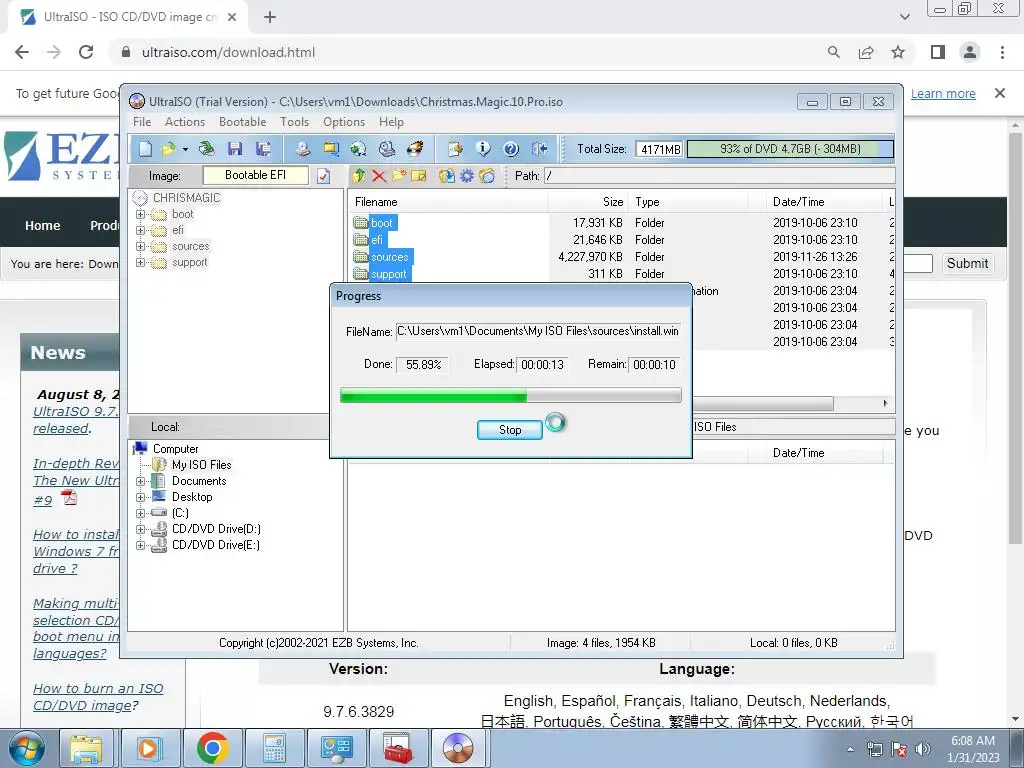Image resolution: width=1024 pixels, height=768 pixels.
Task: Click the Properties info icon
Action: (483, 149)
